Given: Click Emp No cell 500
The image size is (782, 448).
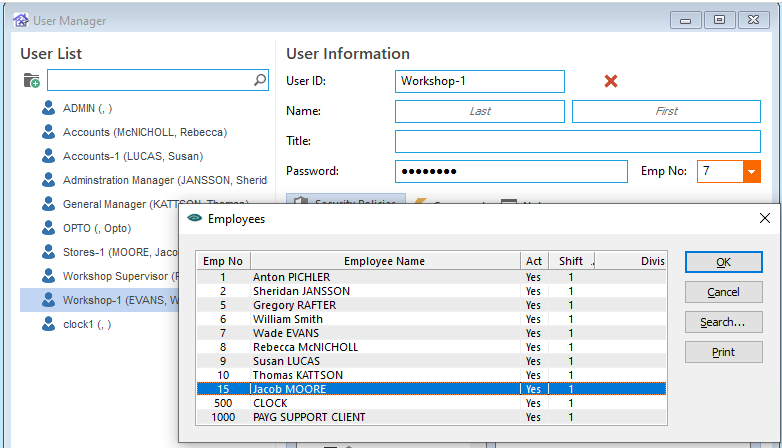Looking at the screenshot, I should click(223, 403).
